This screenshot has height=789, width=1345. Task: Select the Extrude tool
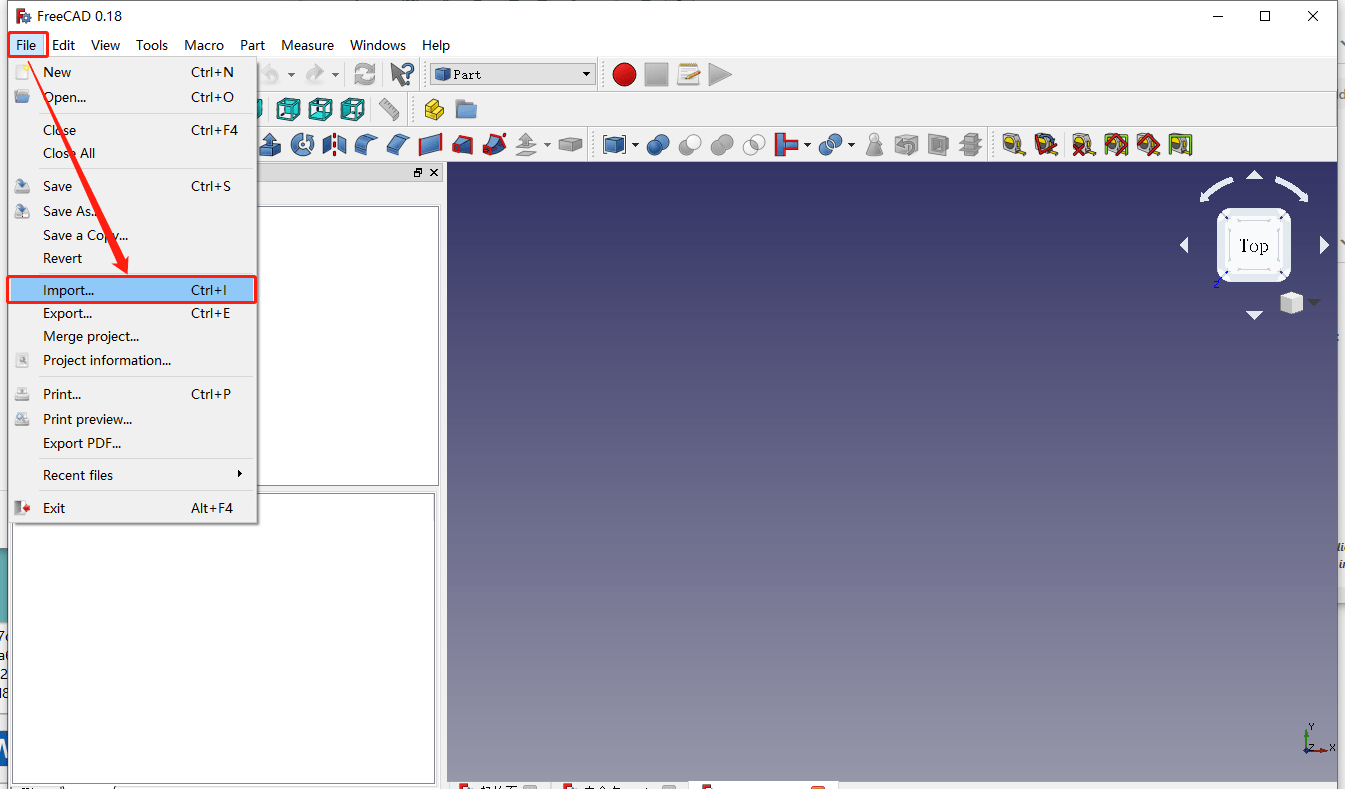pyautogui.click(x=269, y=145)
